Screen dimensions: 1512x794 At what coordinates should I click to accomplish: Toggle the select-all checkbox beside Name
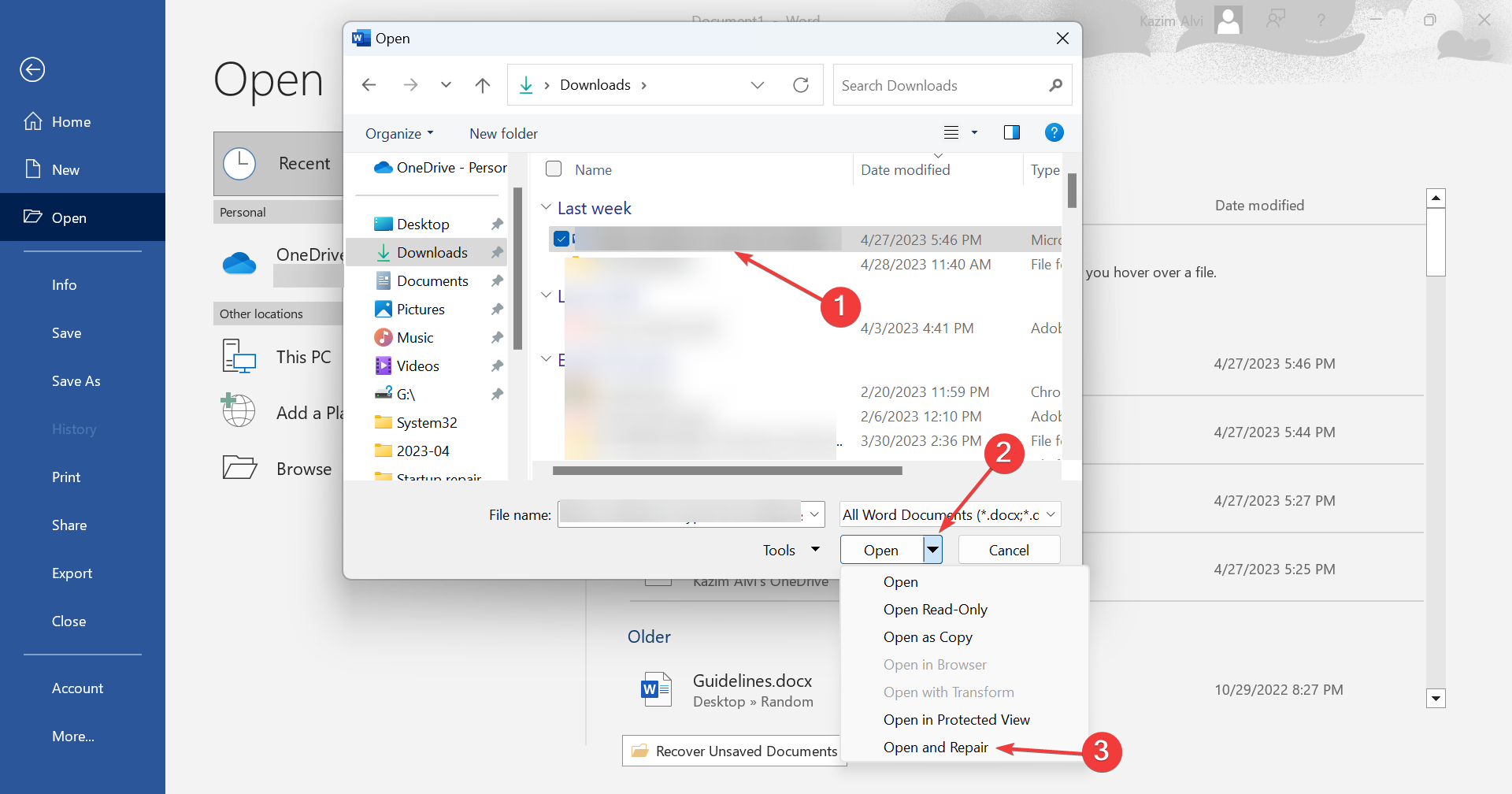point(554,169)
